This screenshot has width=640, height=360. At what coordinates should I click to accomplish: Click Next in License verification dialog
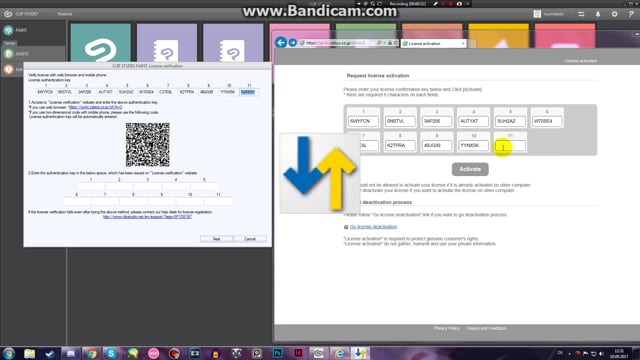(216, 239)
